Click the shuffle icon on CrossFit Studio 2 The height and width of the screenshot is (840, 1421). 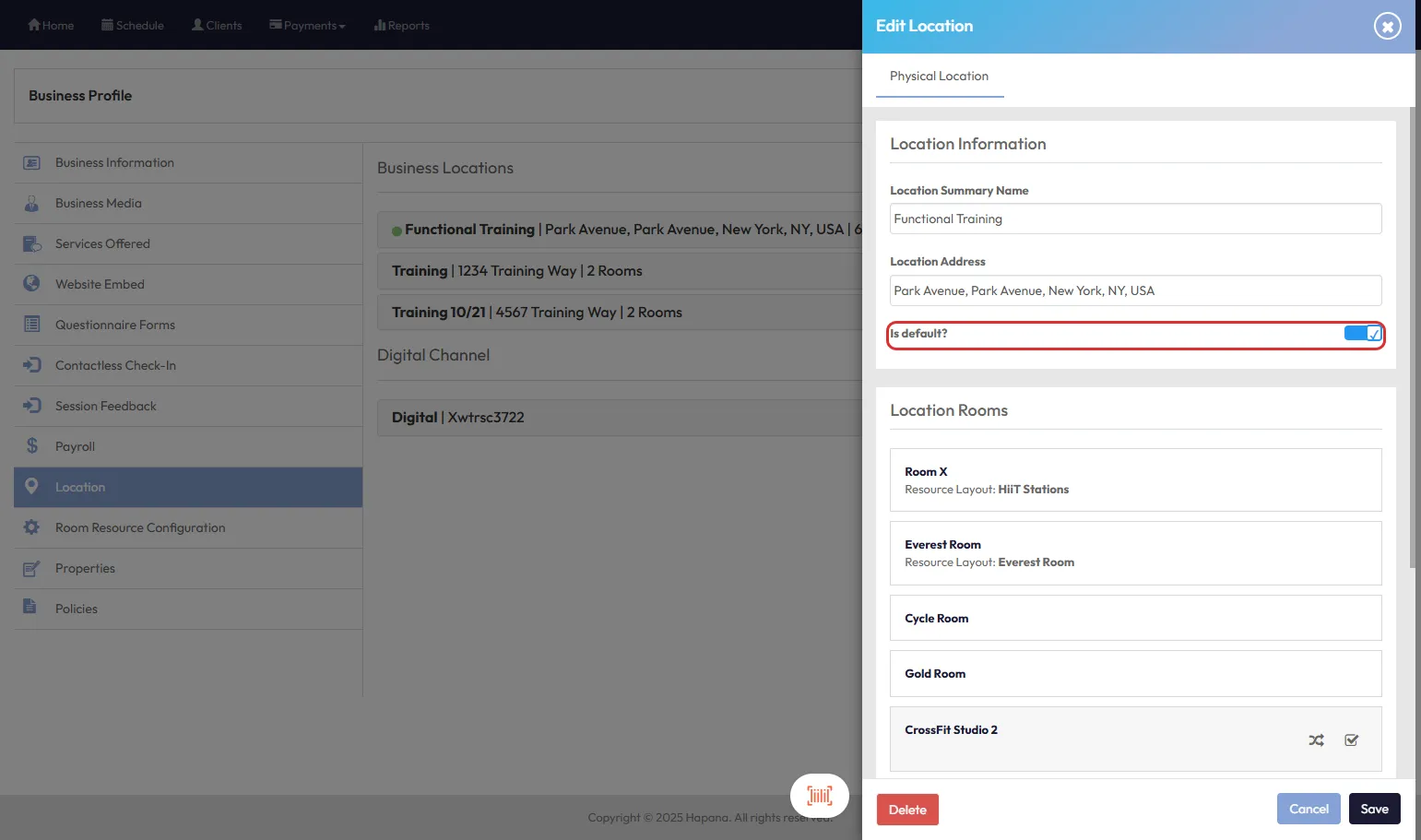[1316, 740]
